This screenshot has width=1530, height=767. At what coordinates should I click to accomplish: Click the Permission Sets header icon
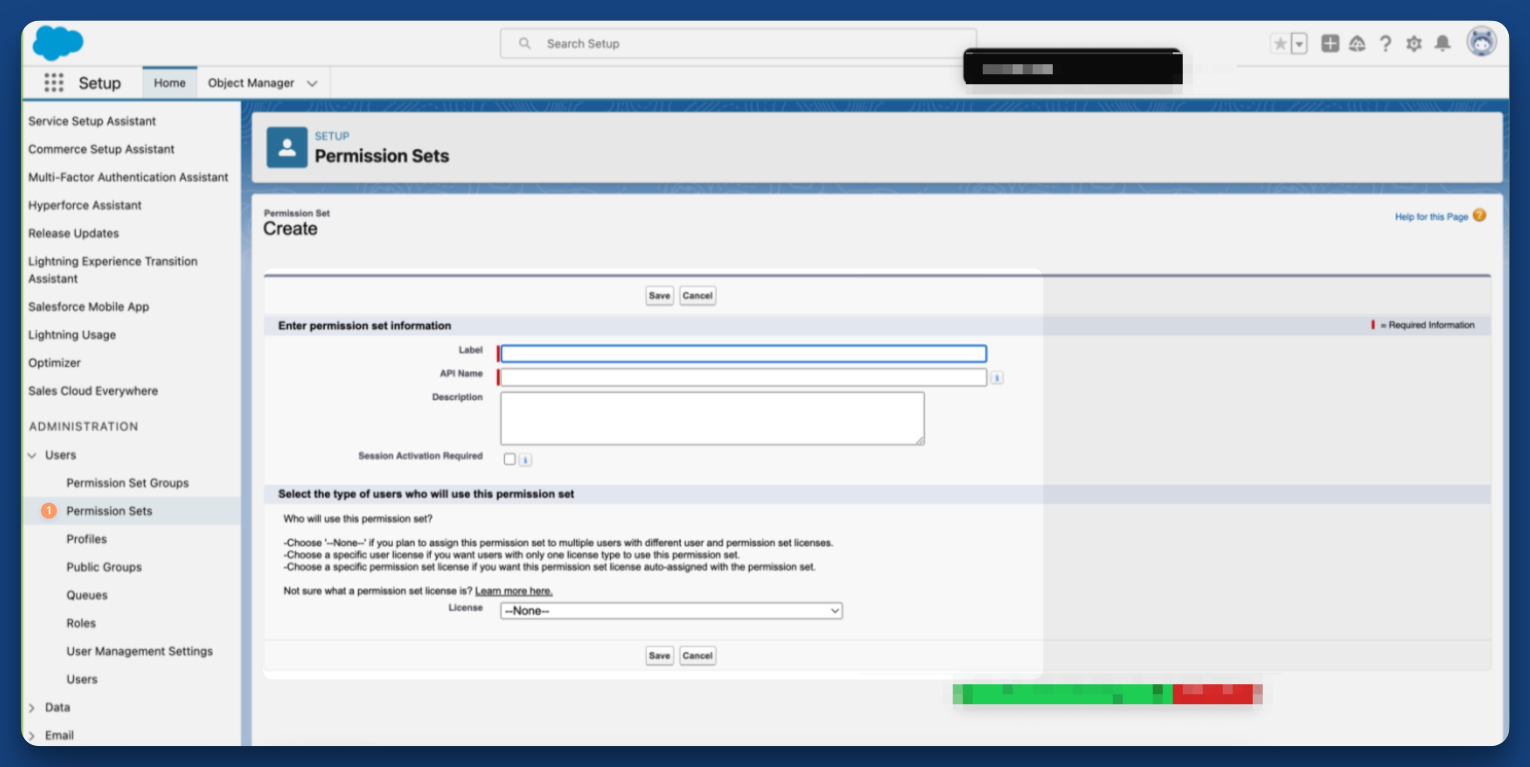coord(287,148)
